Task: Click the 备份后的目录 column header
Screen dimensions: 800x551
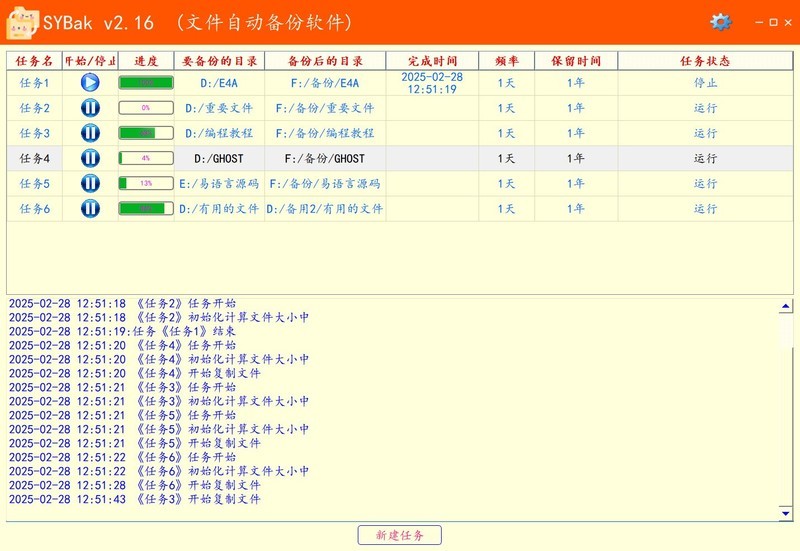Action: click(x=325, y=61)
